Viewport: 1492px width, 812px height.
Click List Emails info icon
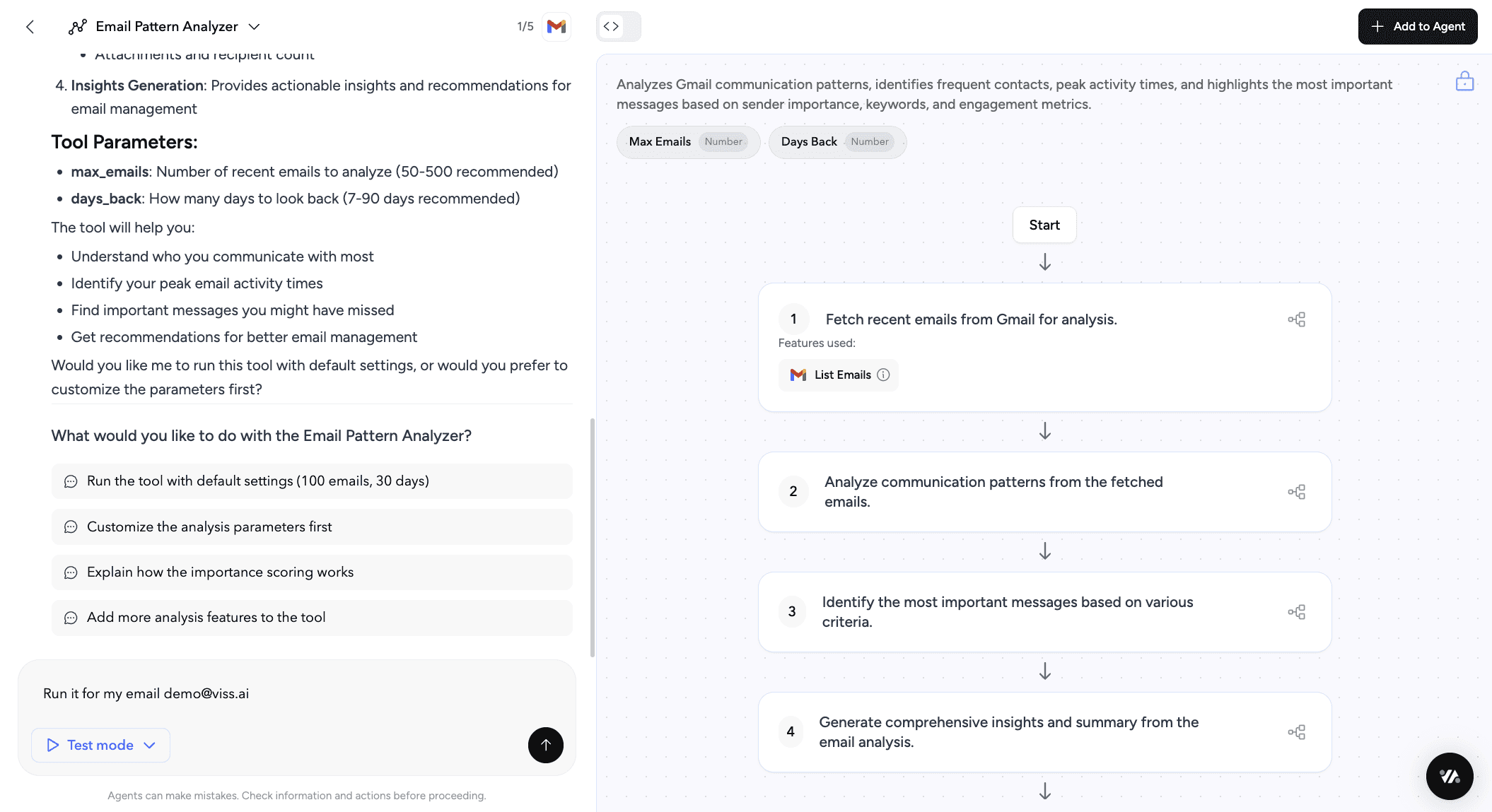tap(883, 375)
